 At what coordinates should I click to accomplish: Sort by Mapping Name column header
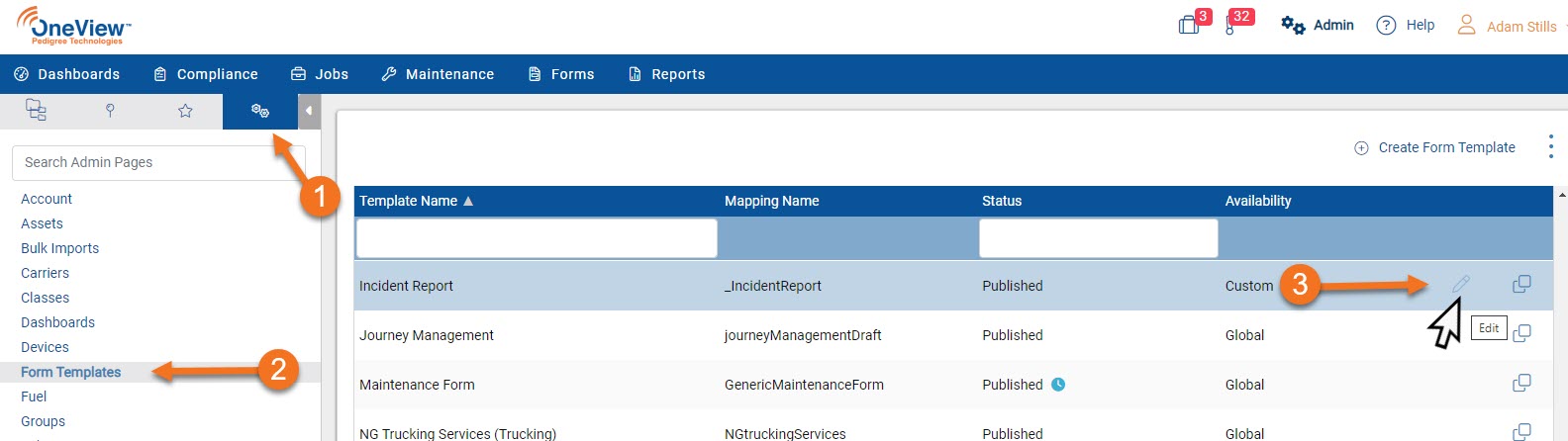coord(771,201)
